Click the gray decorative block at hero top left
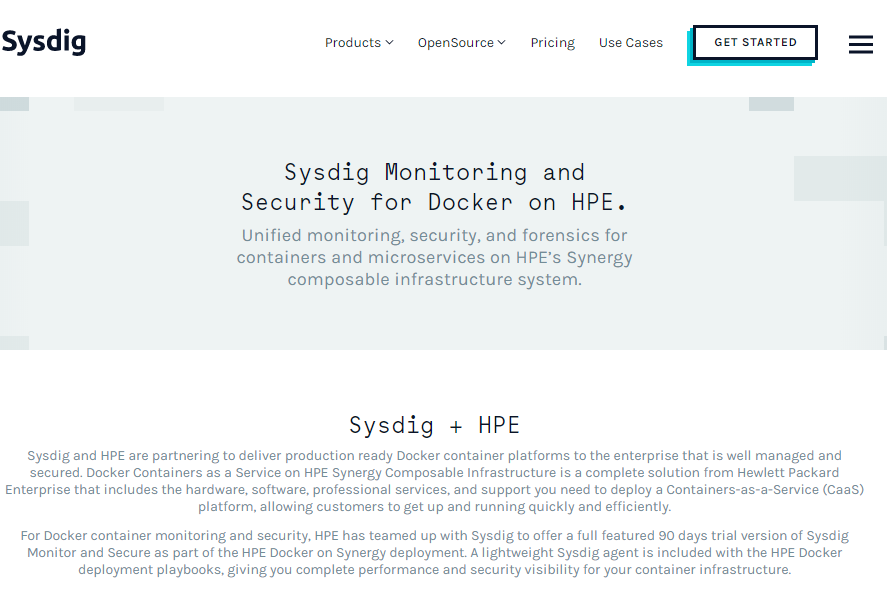The image size is (887, 598). pyautogui.click(x=119, y=104)
